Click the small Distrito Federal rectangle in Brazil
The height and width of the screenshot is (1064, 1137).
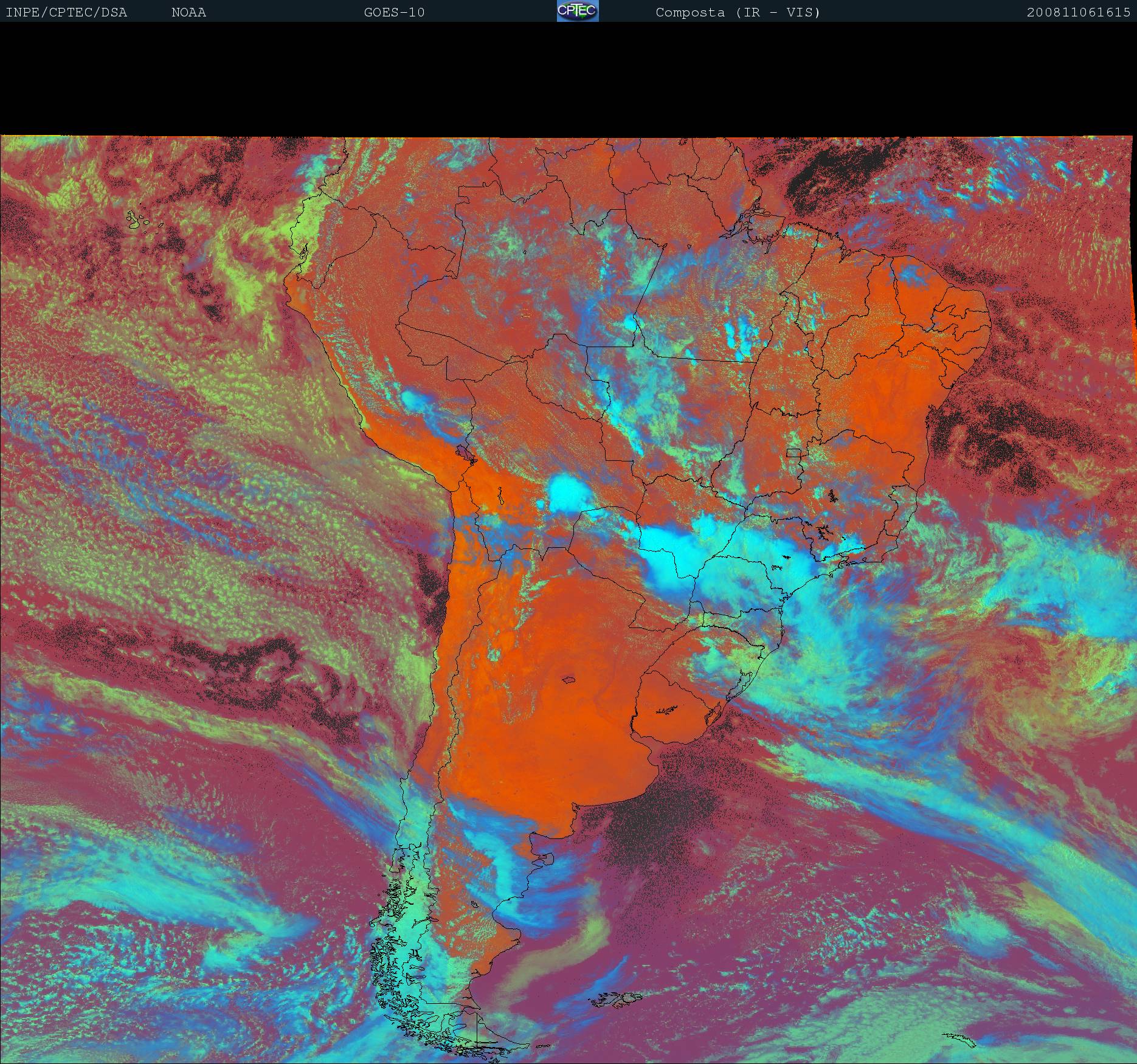point(793,452)
